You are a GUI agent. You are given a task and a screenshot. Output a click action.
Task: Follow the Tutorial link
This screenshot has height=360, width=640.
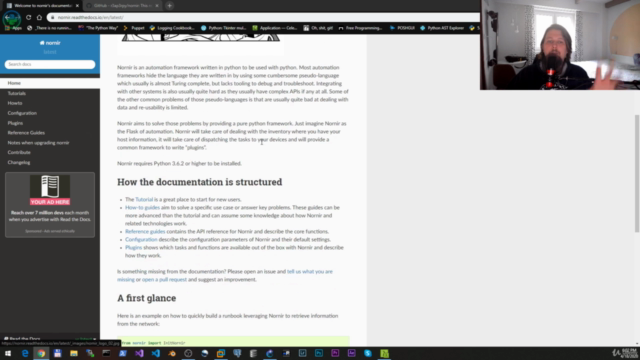144,200
